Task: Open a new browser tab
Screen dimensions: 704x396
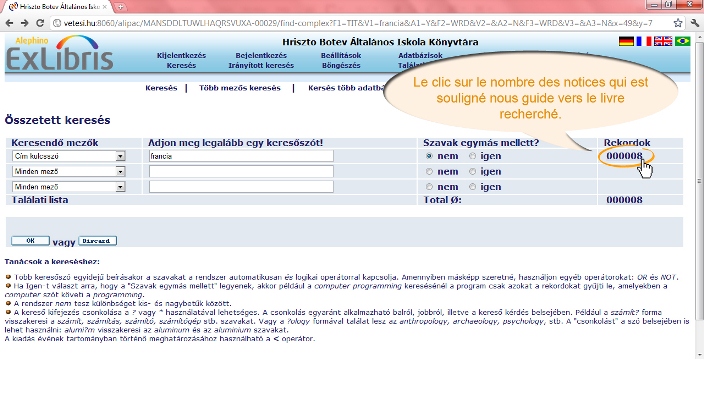Action: tap(120, 7)
